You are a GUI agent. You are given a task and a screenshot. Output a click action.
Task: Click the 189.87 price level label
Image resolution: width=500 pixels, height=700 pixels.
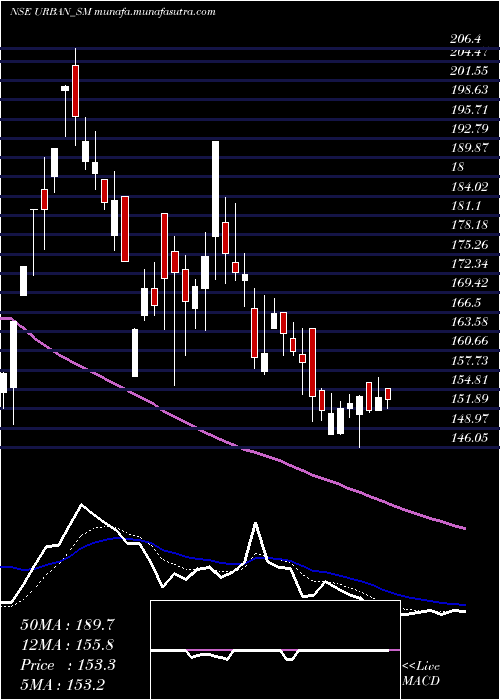point(469,148)
